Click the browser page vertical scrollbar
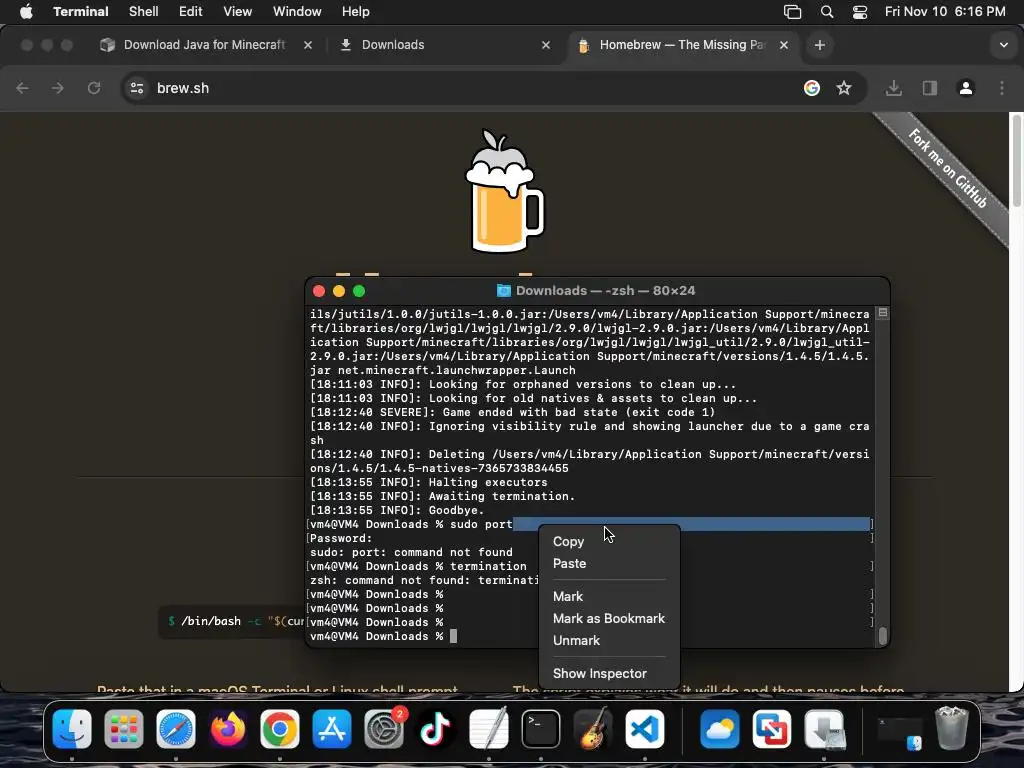This screenshot has width=1024, height=768. click(1016, 162)
